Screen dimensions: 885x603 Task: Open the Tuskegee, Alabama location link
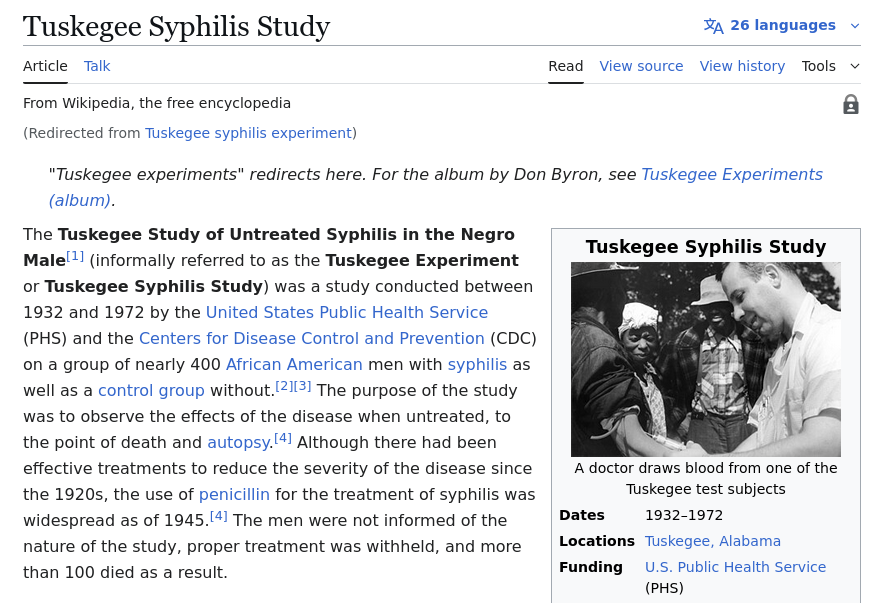(x=713, y=541)
